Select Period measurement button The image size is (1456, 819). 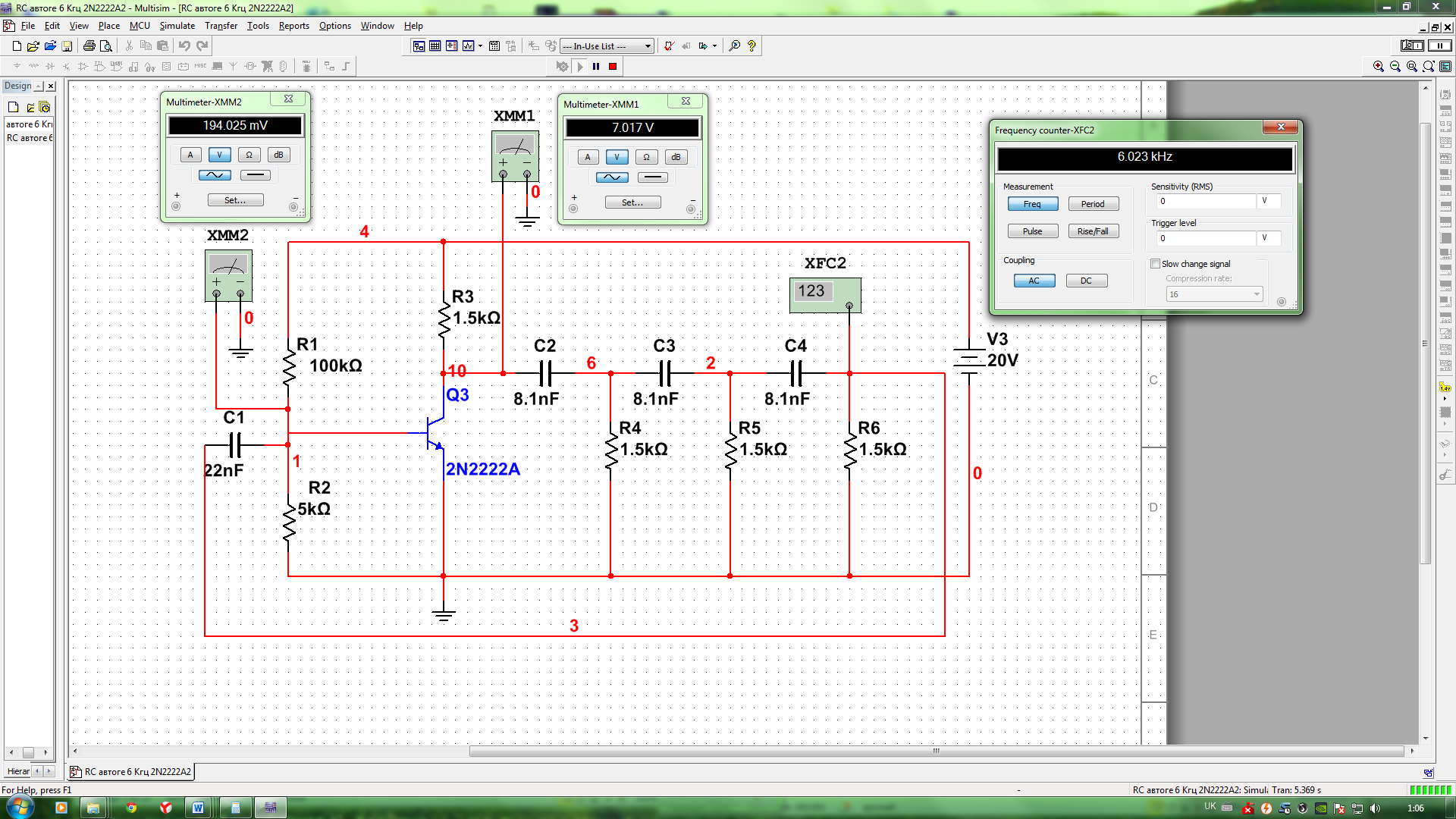click(1093, 204)
